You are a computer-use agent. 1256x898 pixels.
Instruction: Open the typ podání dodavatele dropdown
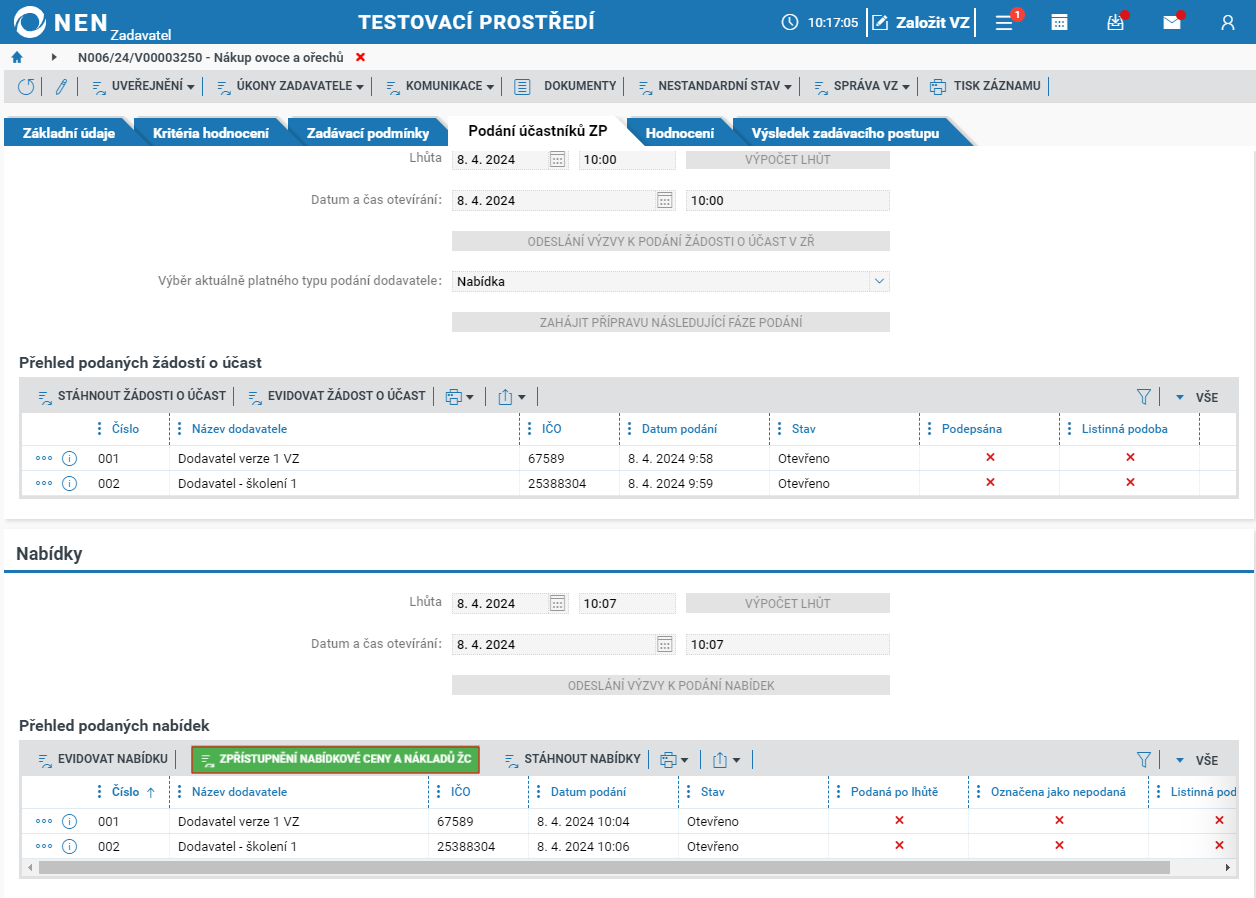point(879,281)
